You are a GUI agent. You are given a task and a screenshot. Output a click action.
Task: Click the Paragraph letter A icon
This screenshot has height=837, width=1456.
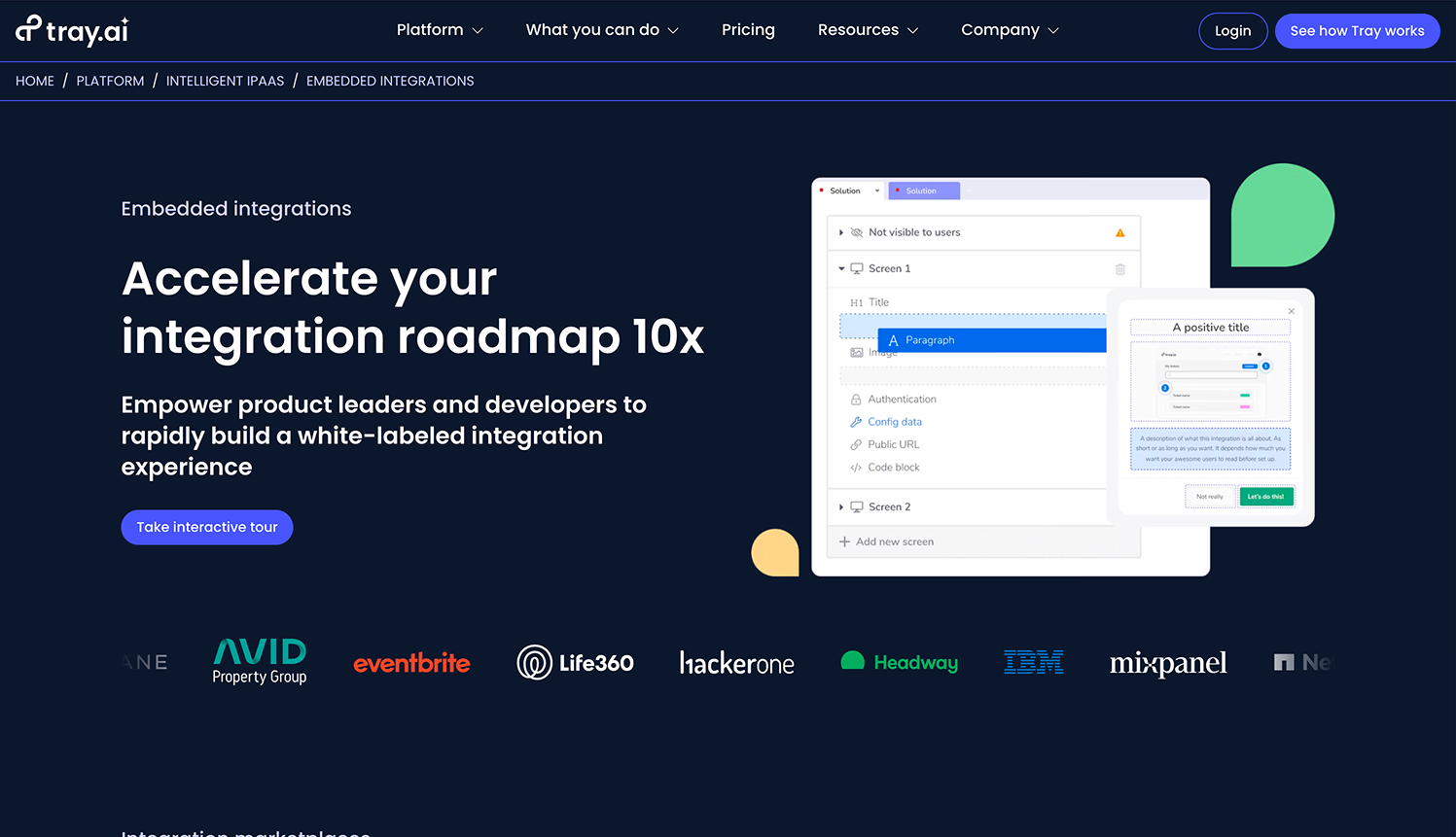(893, 340)
